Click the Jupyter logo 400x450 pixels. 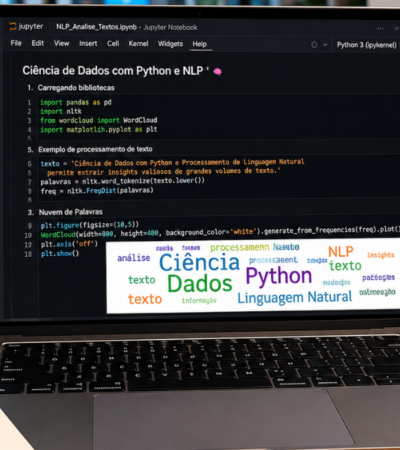pyautogui.click(x=26, y=26)
